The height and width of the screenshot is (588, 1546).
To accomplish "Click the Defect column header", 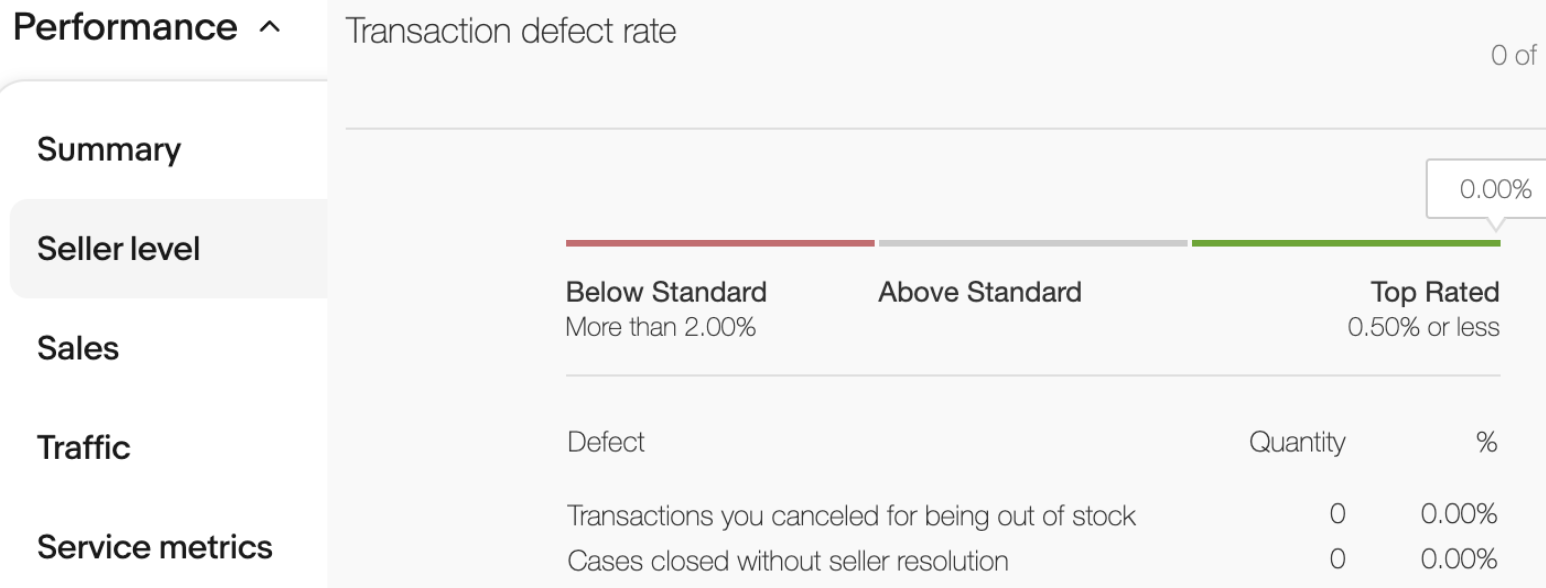I will [606, 441].
